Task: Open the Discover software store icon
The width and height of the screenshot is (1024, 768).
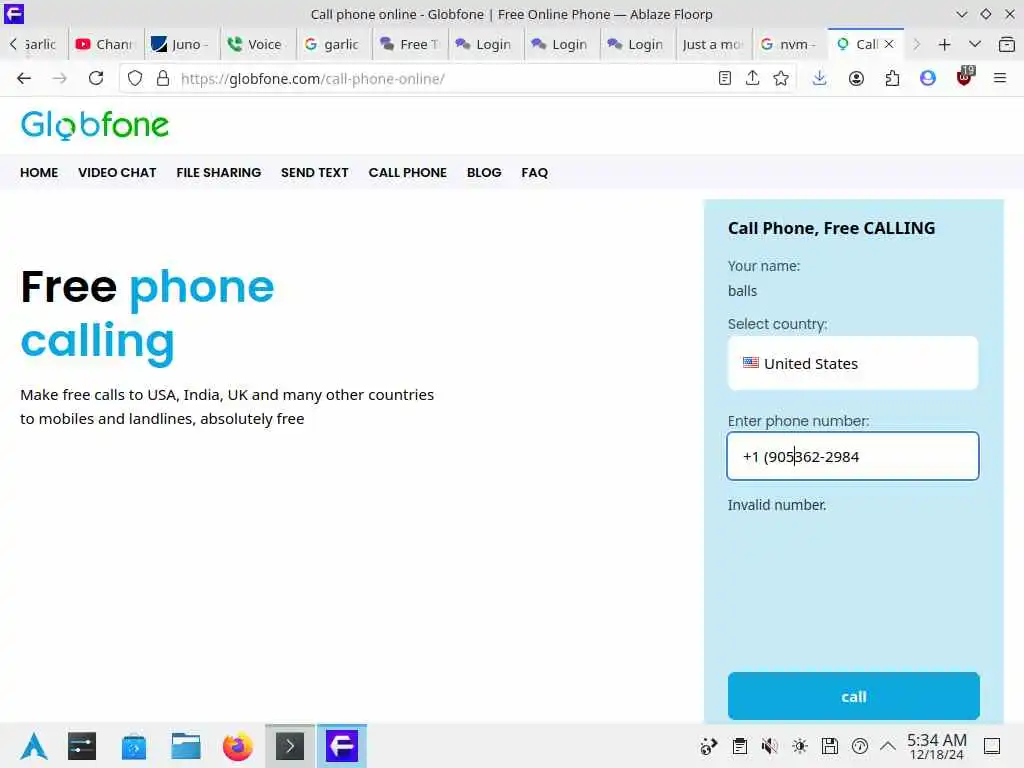Action: coord(134,746)
